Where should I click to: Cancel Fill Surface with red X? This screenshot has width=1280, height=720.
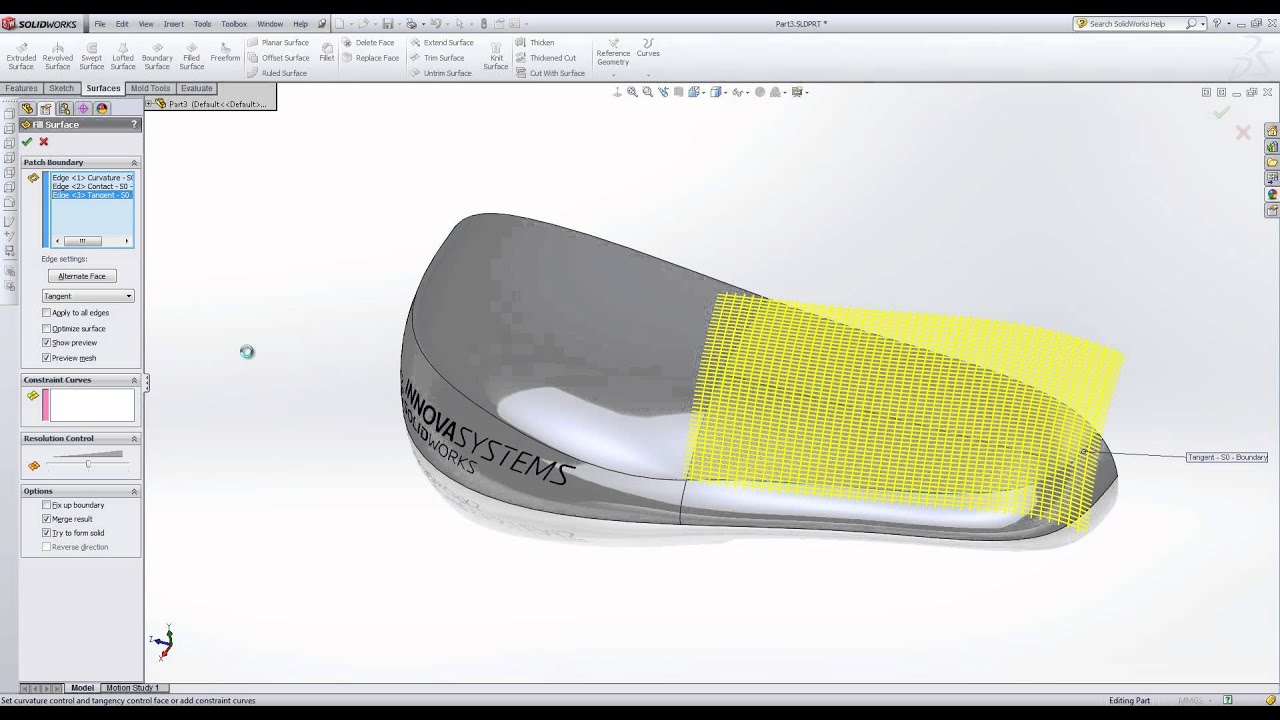pos(43,142)
